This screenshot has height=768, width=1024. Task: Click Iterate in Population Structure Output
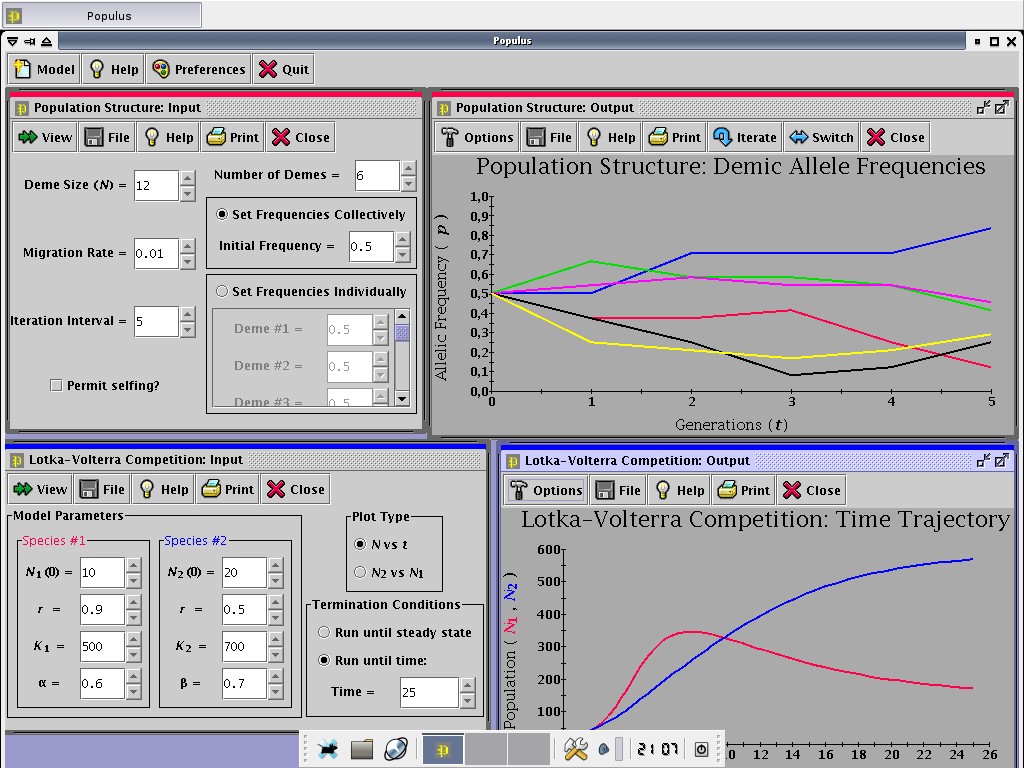click(745, 137)
